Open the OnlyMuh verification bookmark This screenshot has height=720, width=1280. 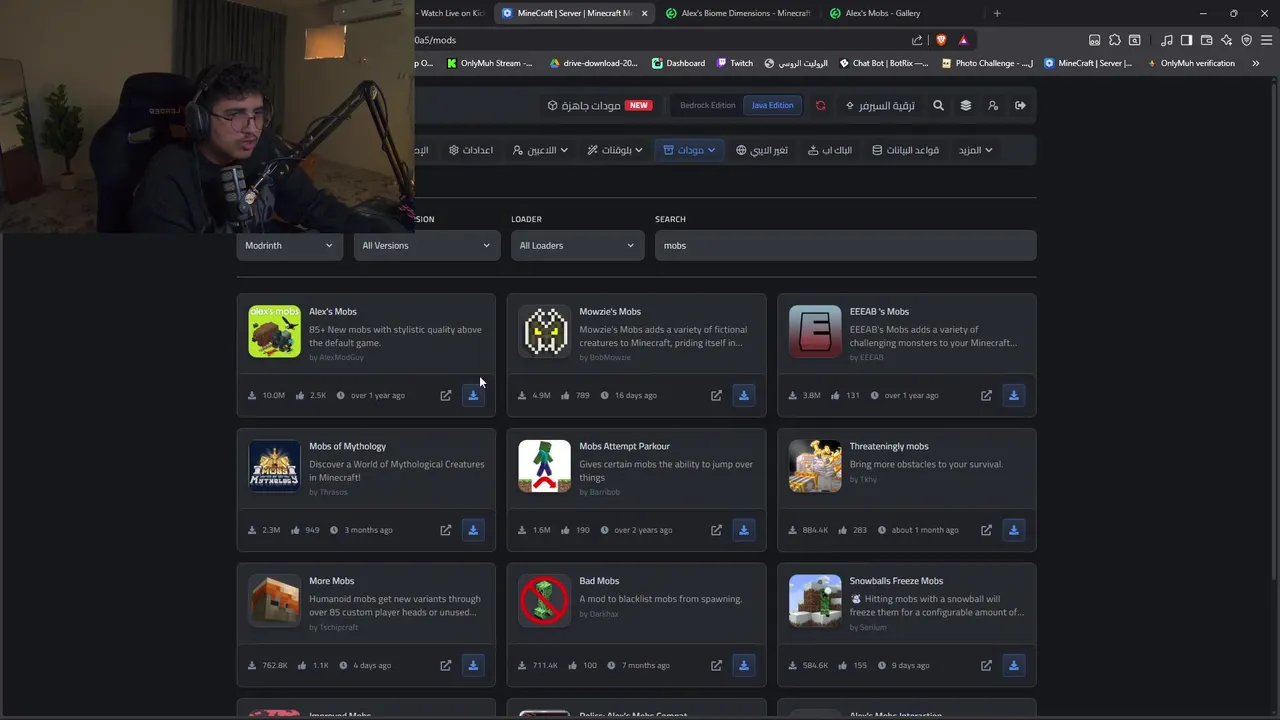pyautogui.click(x=1191, y=63)
